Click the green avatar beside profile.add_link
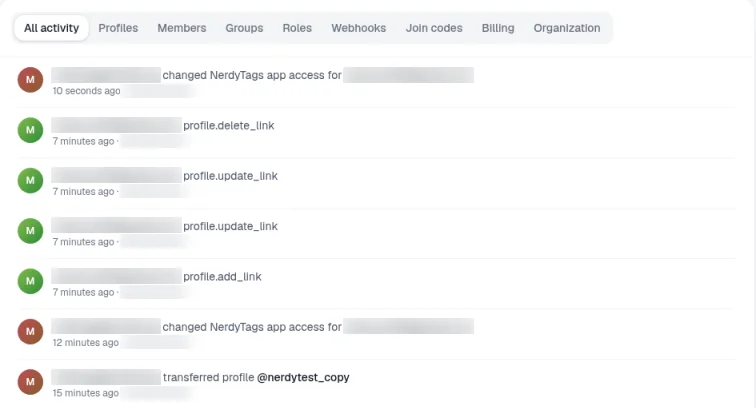756x408 pixels. [x=30, y=281]
